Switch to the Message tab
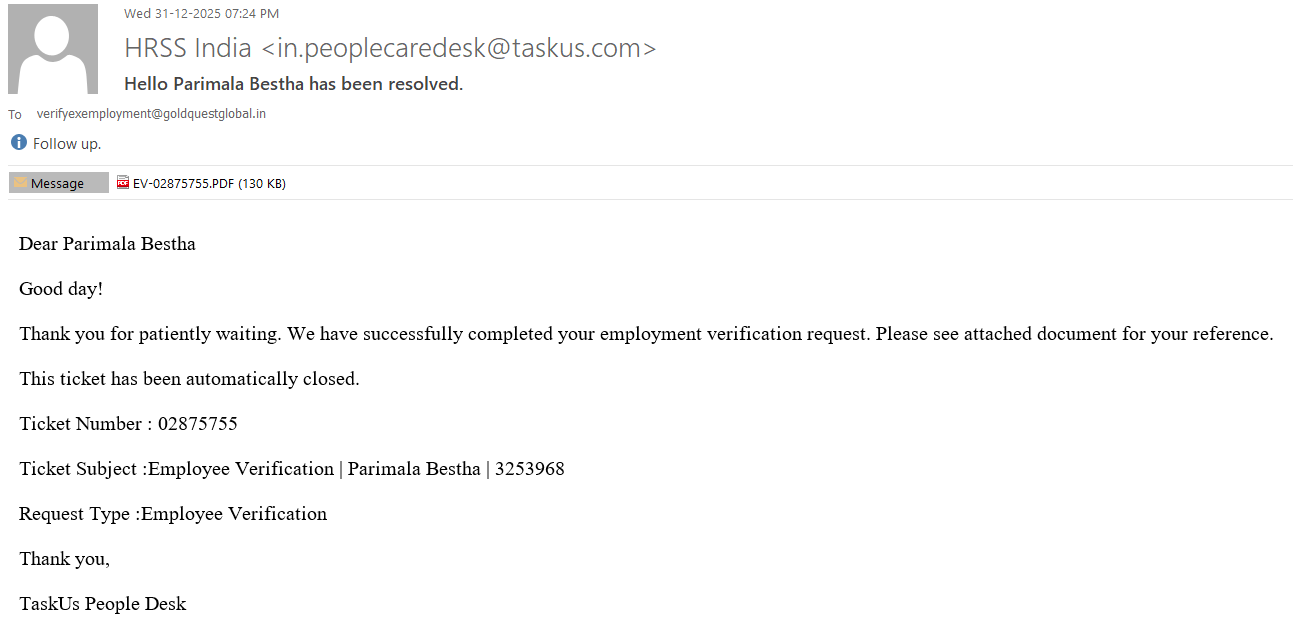 (58, 183)
